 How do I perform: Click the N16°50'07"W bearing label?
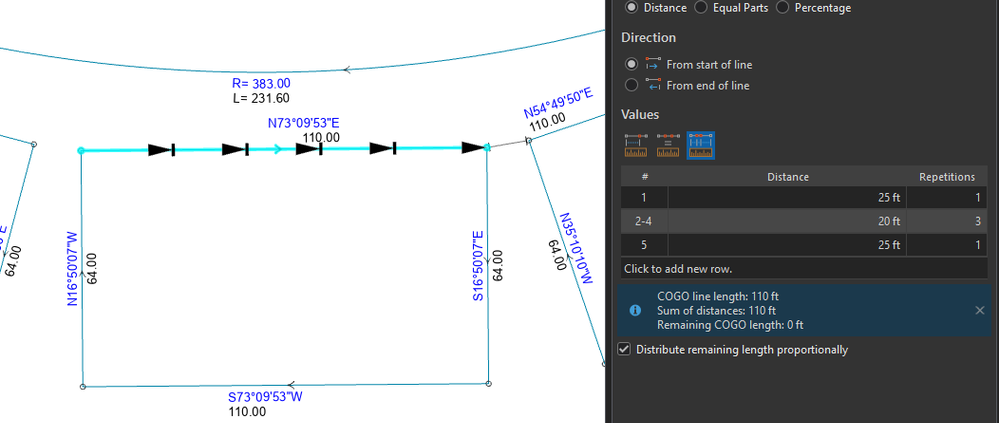tap(73, 269)
